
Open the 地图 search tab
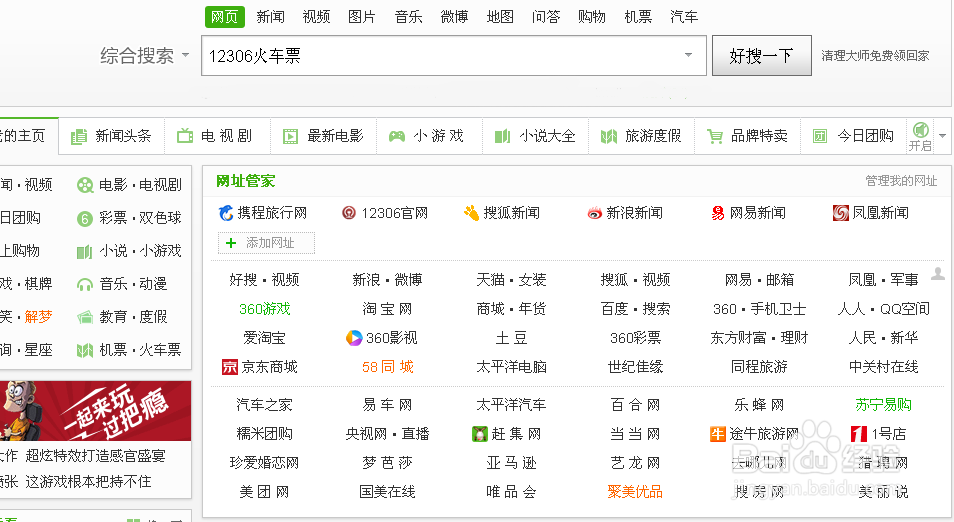point(500,16)
